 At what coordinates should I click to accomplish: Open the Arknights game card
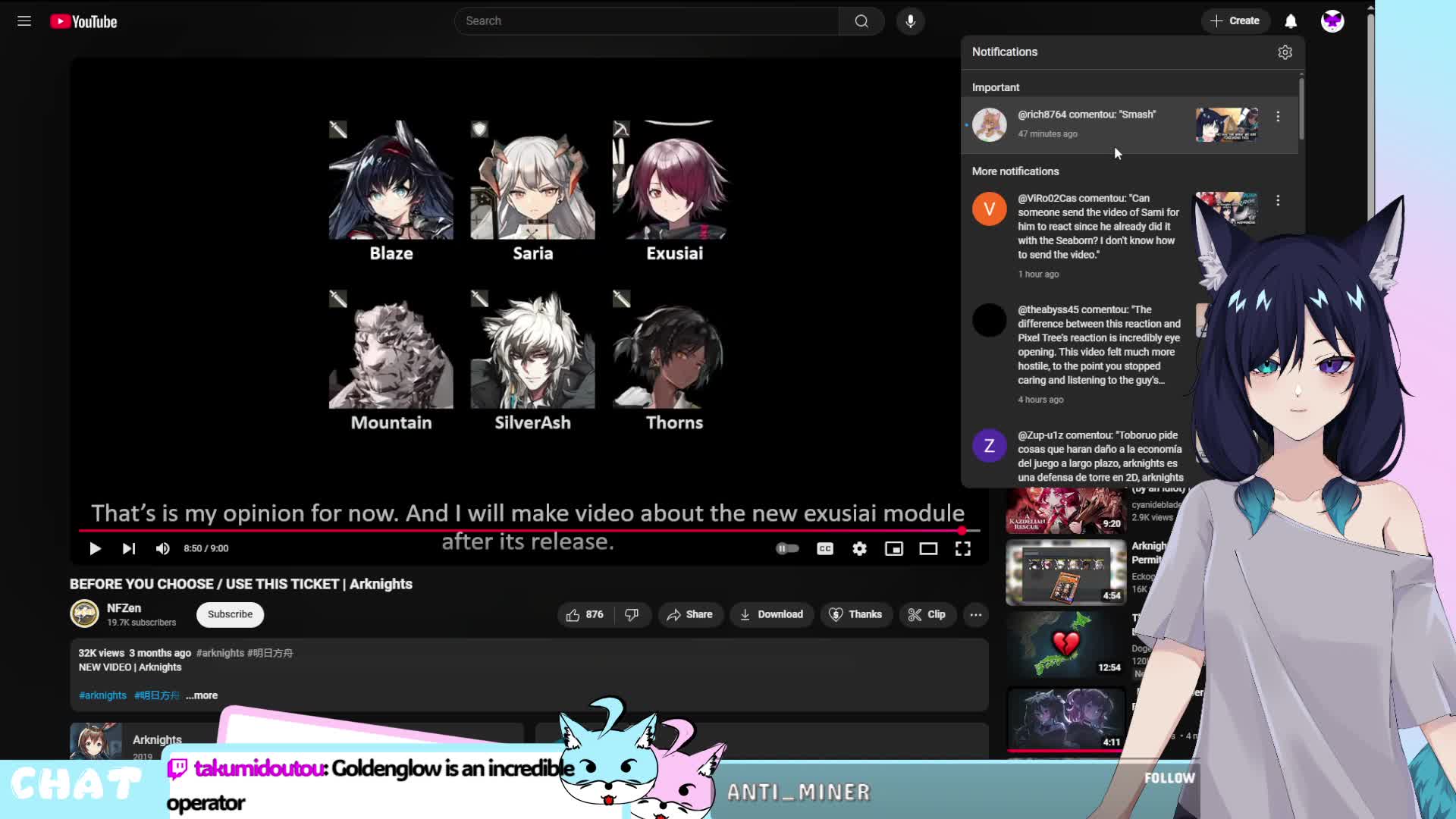[x=296, y=742]
